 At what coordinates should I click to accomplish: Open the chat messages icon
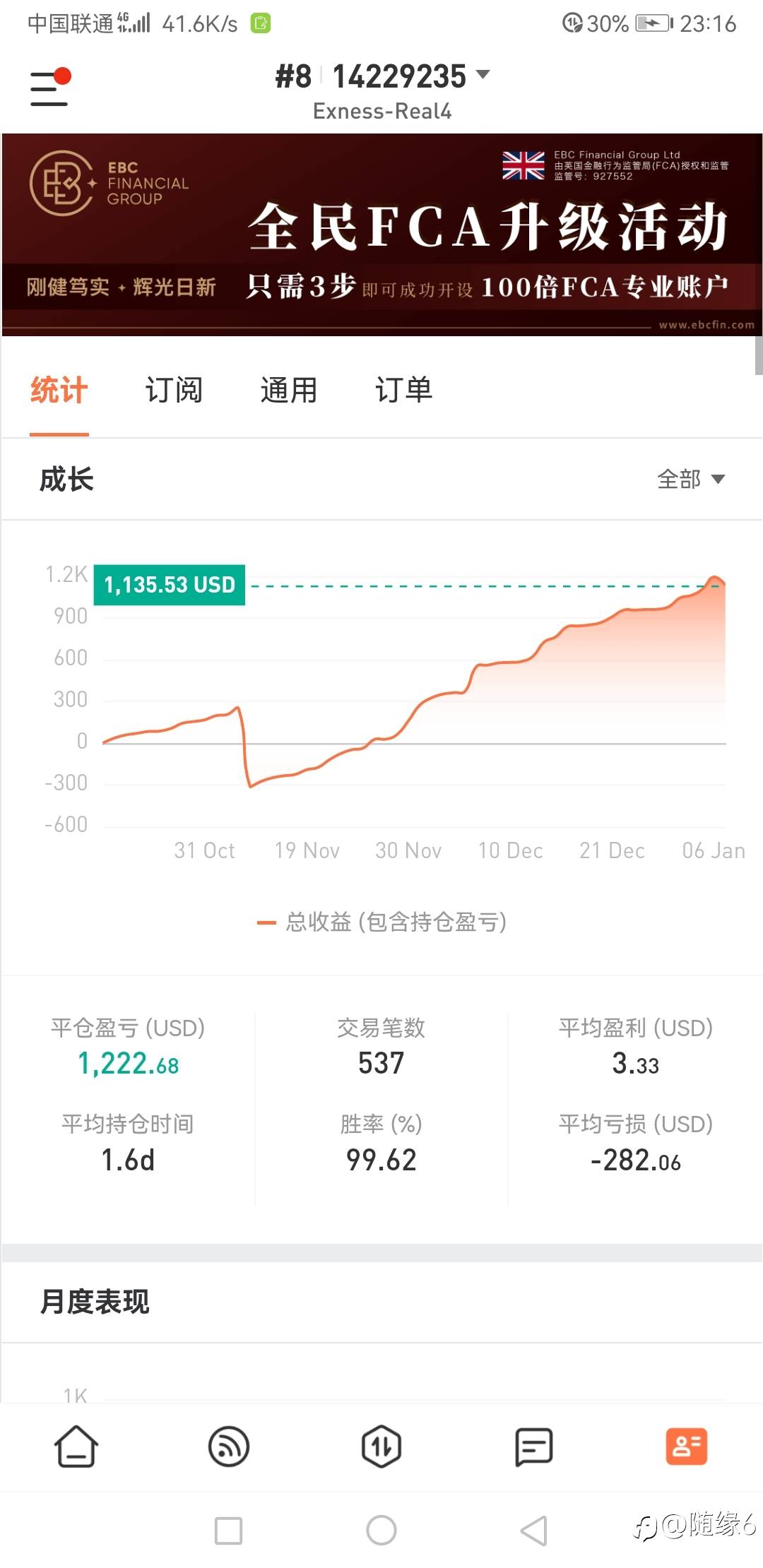[534, 1447]
